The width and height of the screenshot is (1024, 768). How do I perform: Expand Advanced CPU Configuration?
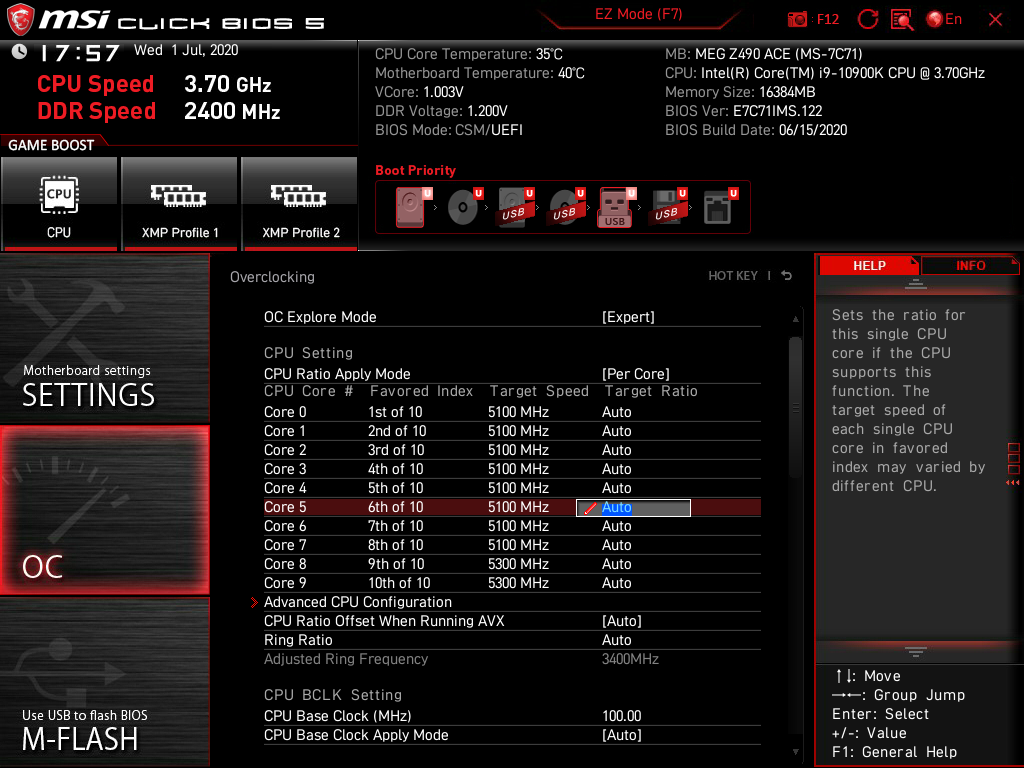[x=358, y=602]
